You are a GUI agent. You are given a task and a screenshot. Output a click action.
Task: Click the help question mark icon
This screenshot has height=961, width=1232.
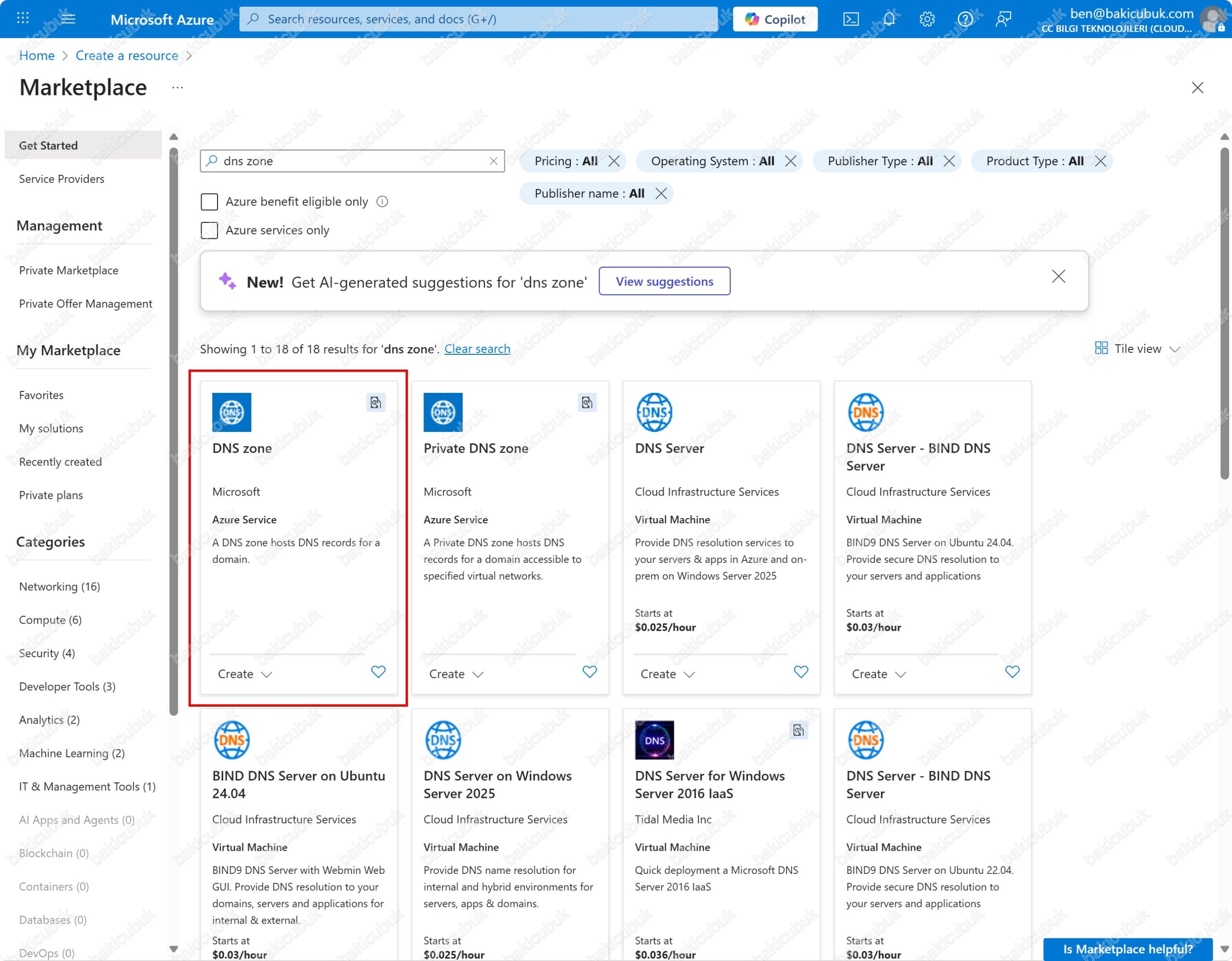964,19
